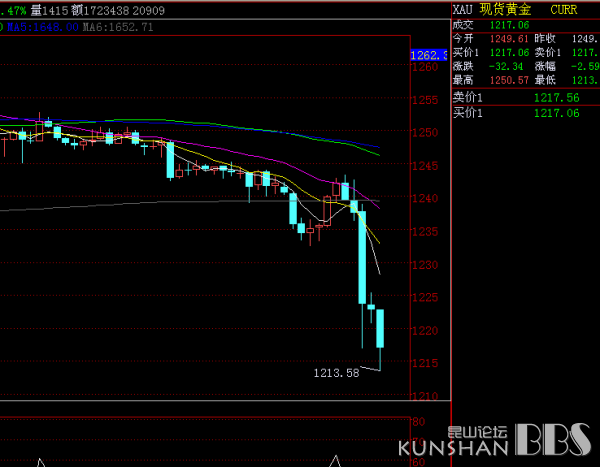Select the high price 1250.57
This screenshot has width=600, height=467.
(509, 80)
